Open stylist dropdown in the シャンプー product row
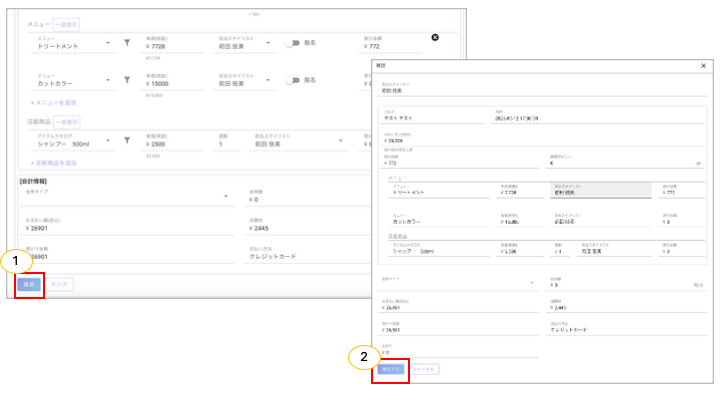 tap(340, 141)
